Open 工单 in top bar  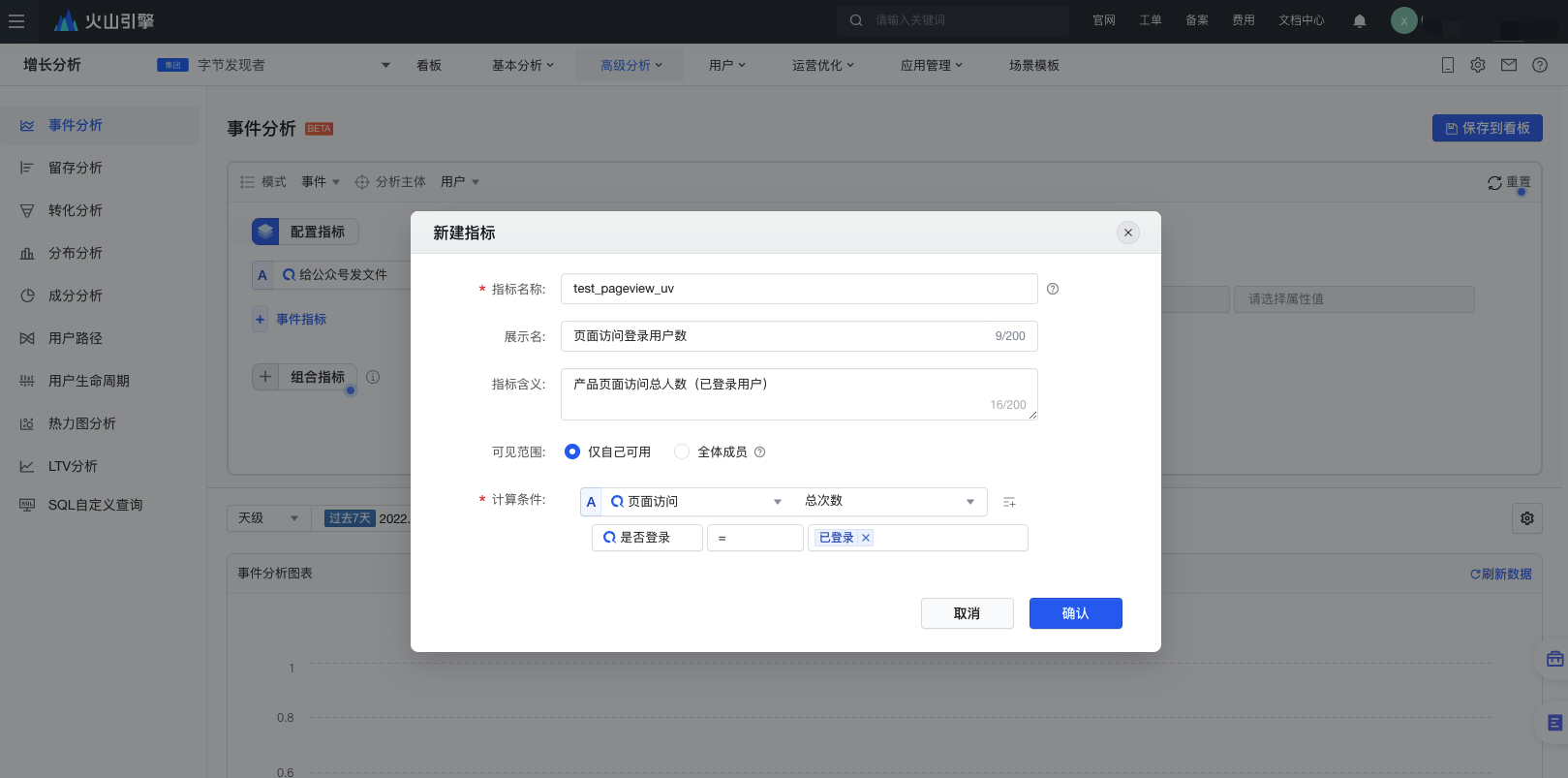pyautogui.click(x=1151, y=20)
